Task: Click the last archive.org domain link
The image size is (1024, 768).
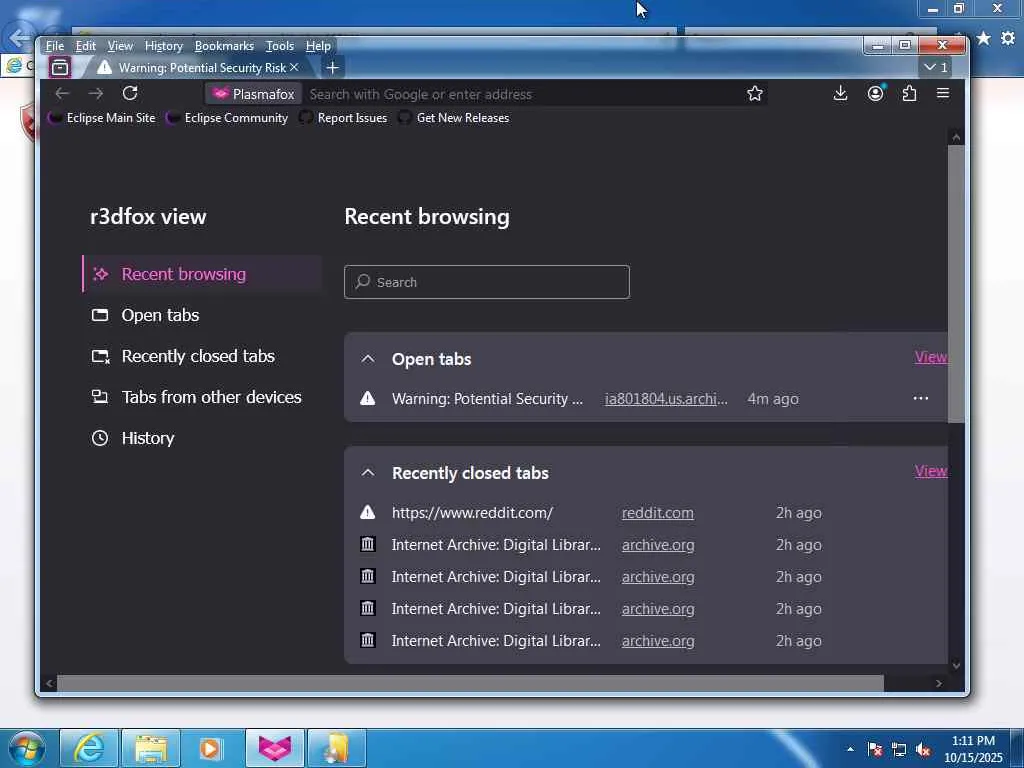Action: click(658, 641)
